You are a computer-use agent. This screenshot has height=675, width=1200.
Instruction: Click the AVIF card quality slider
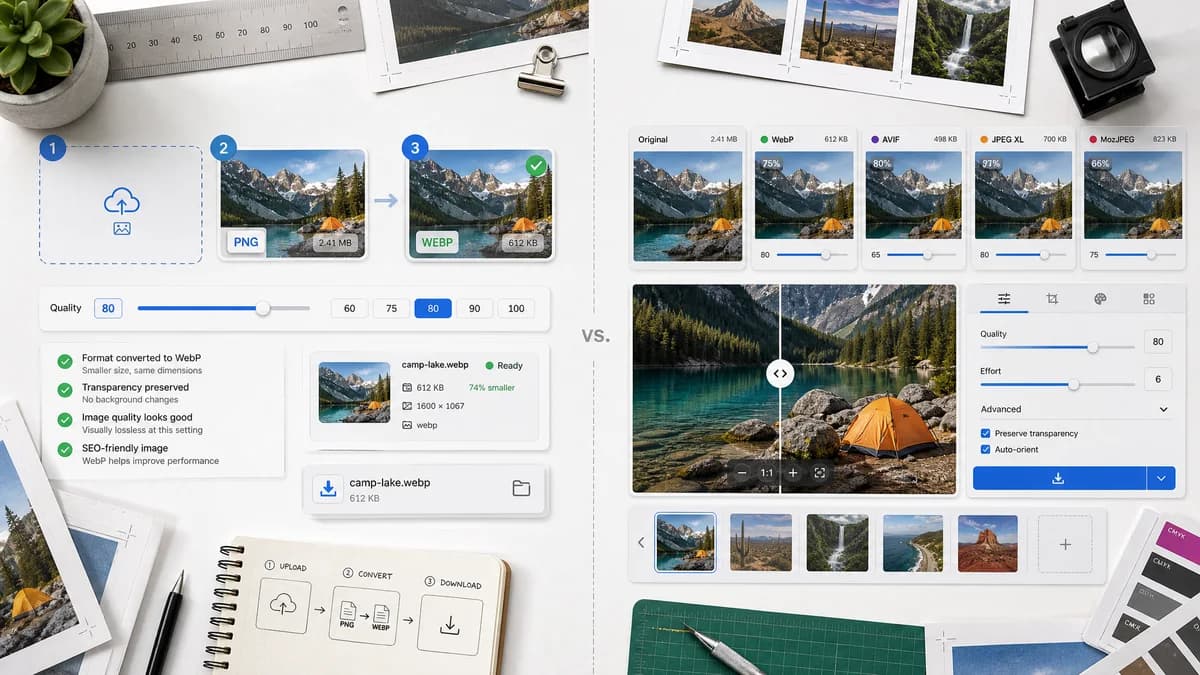[921, 255]
